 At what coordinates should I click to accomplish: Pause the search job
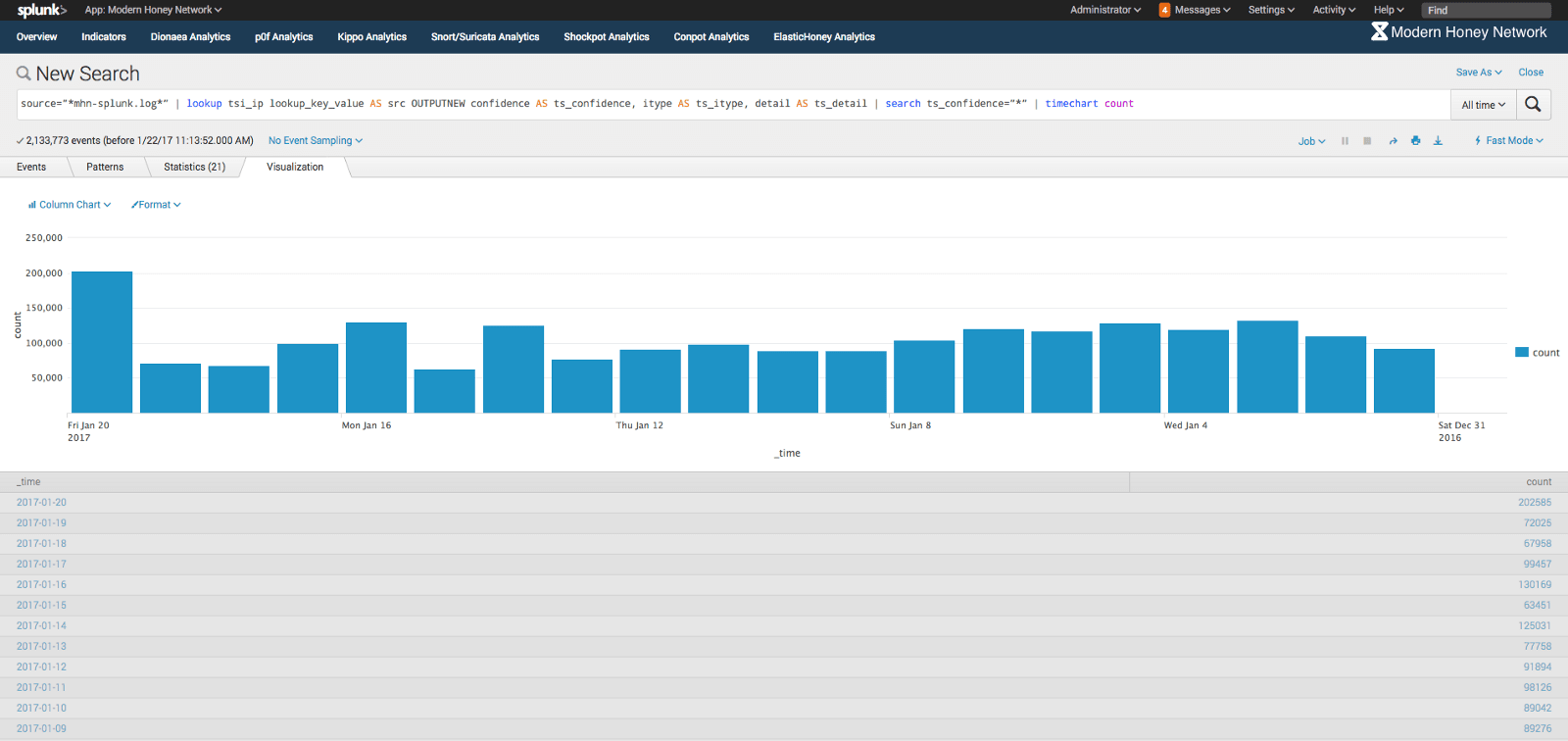[x=1345, y=141]
